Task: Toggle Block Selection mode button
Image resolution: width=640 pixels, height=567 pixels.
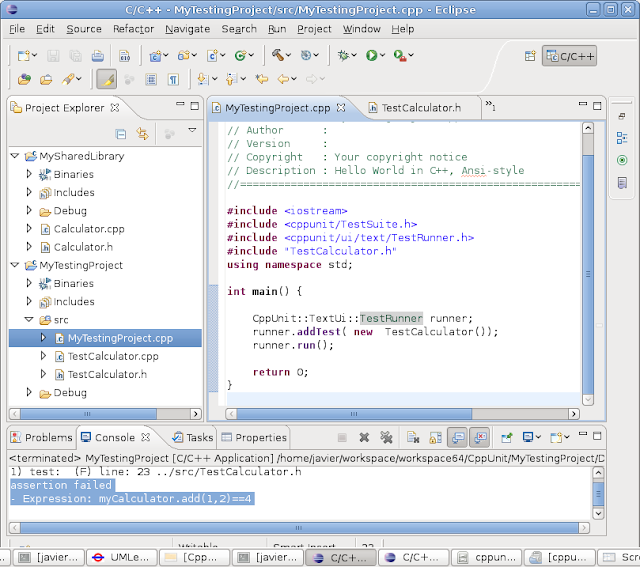Action: tap(151, 79)
